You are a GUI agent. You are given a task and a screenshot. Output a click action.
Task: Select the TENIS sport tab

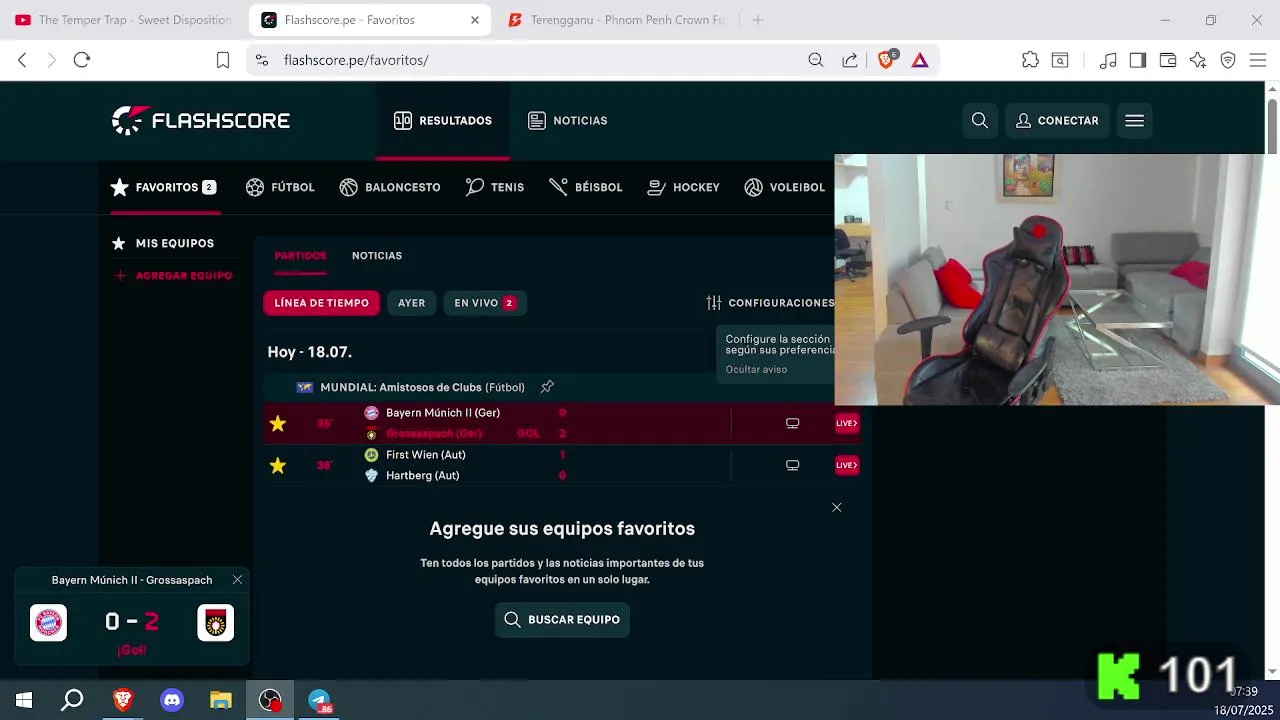[x=495, y=187]
